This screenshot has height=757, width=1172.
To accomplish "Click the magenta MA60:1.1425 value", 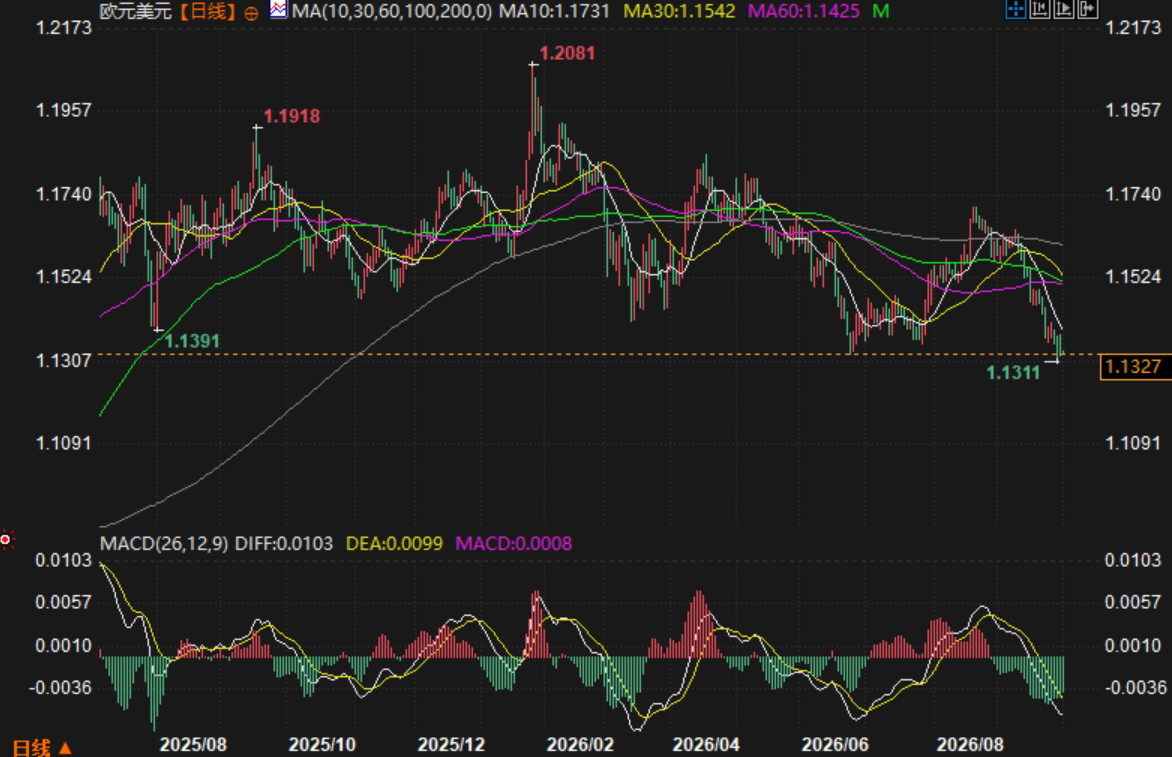I will point(803,11).
